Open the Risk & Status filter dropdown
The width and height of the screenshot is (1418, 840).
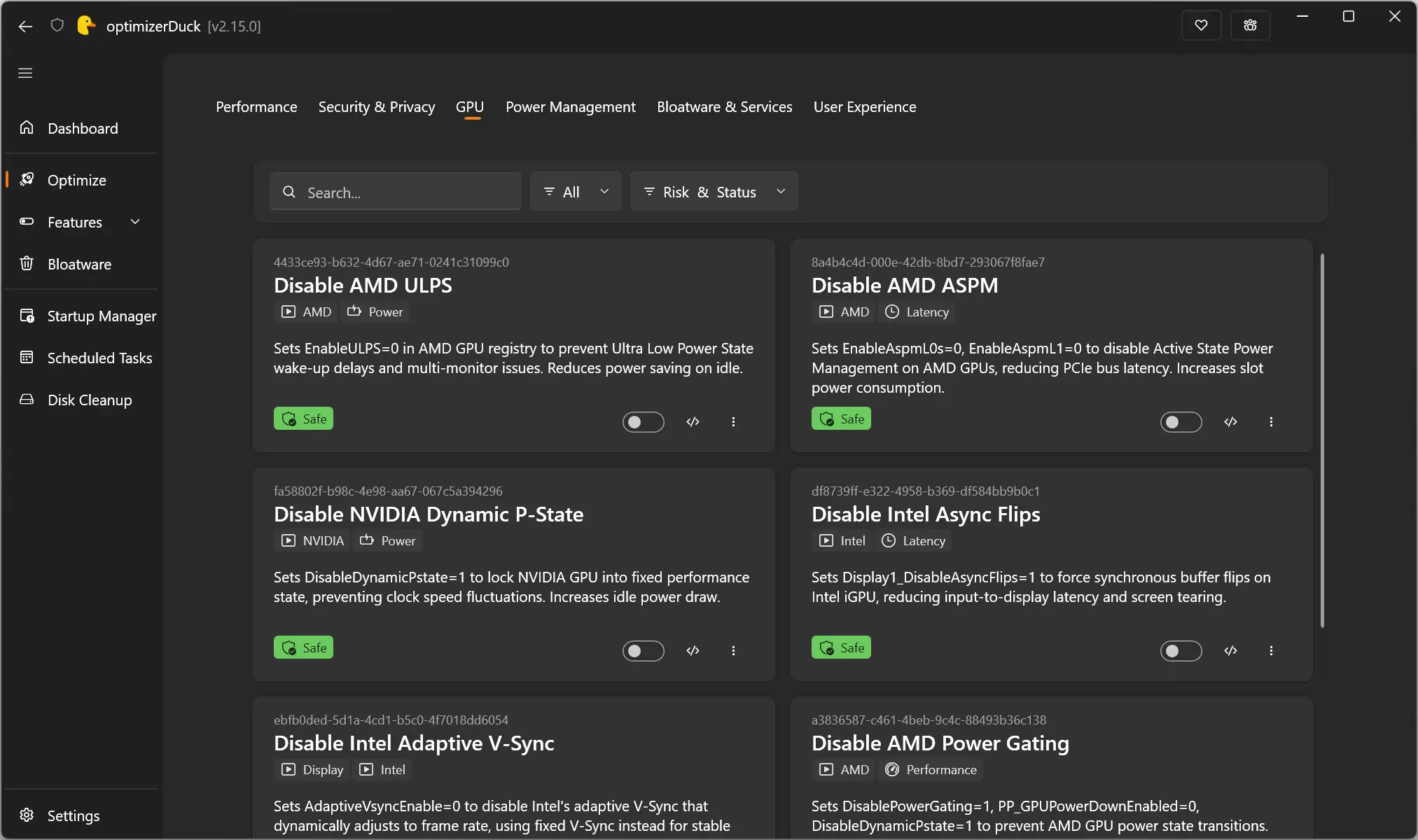[714, 192]
